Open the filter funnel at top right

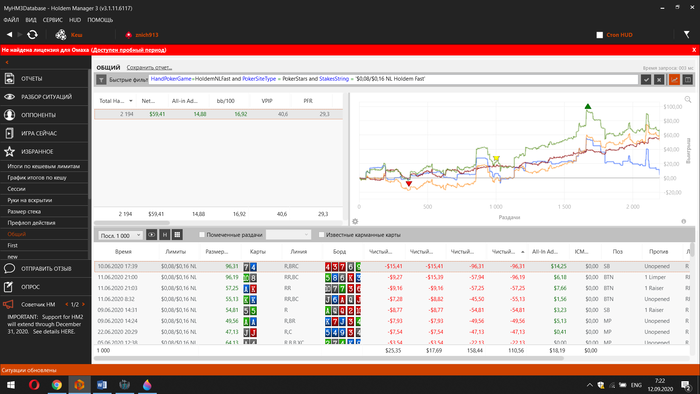687,34
